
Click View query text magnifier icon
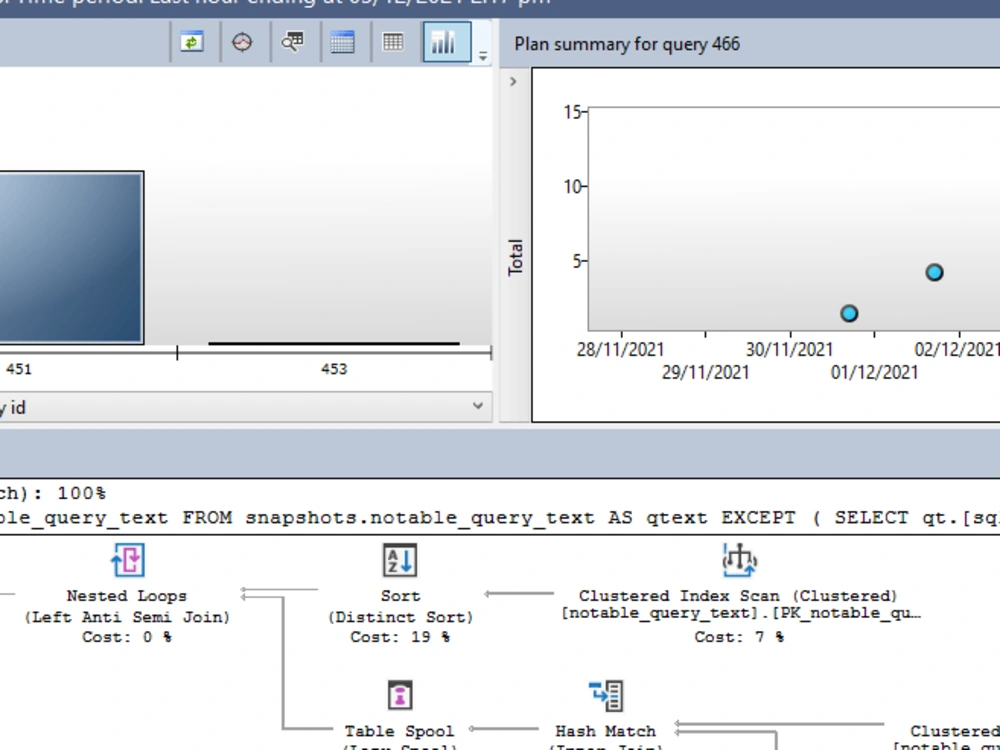coord(293,42)
